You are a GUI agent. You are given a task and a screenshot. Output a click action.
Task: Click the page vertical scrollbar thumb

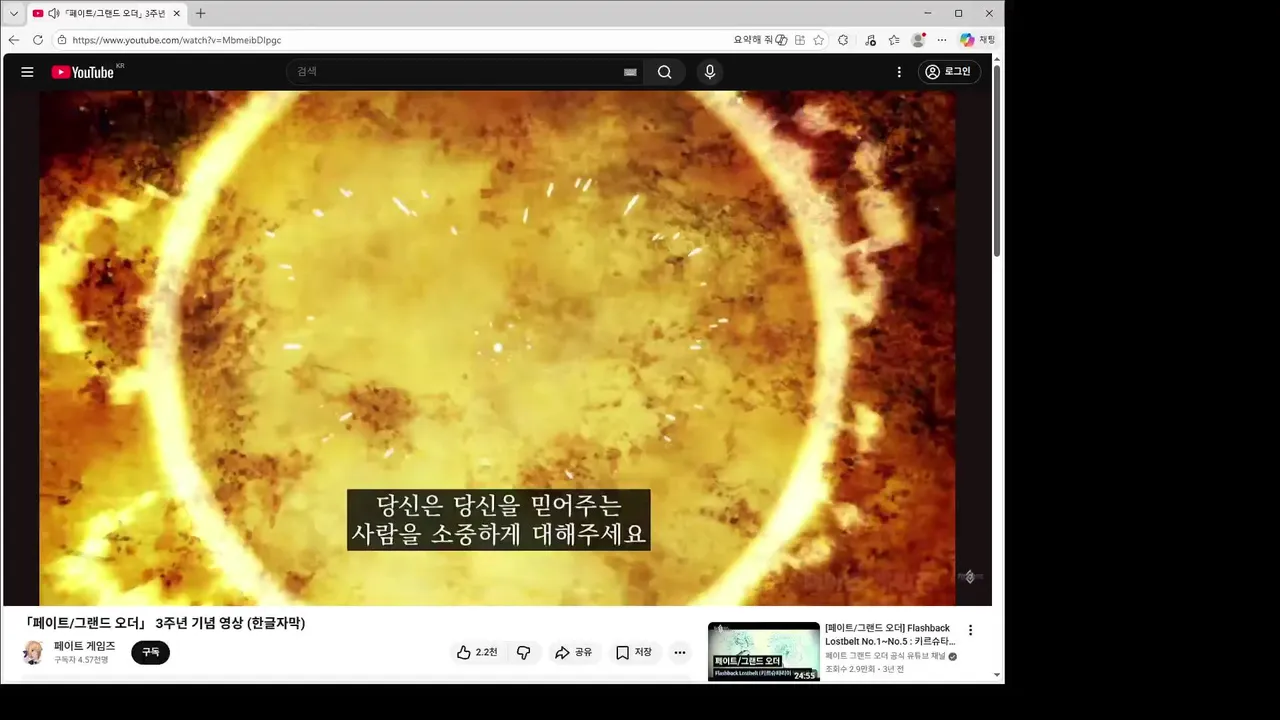point(997,160)
